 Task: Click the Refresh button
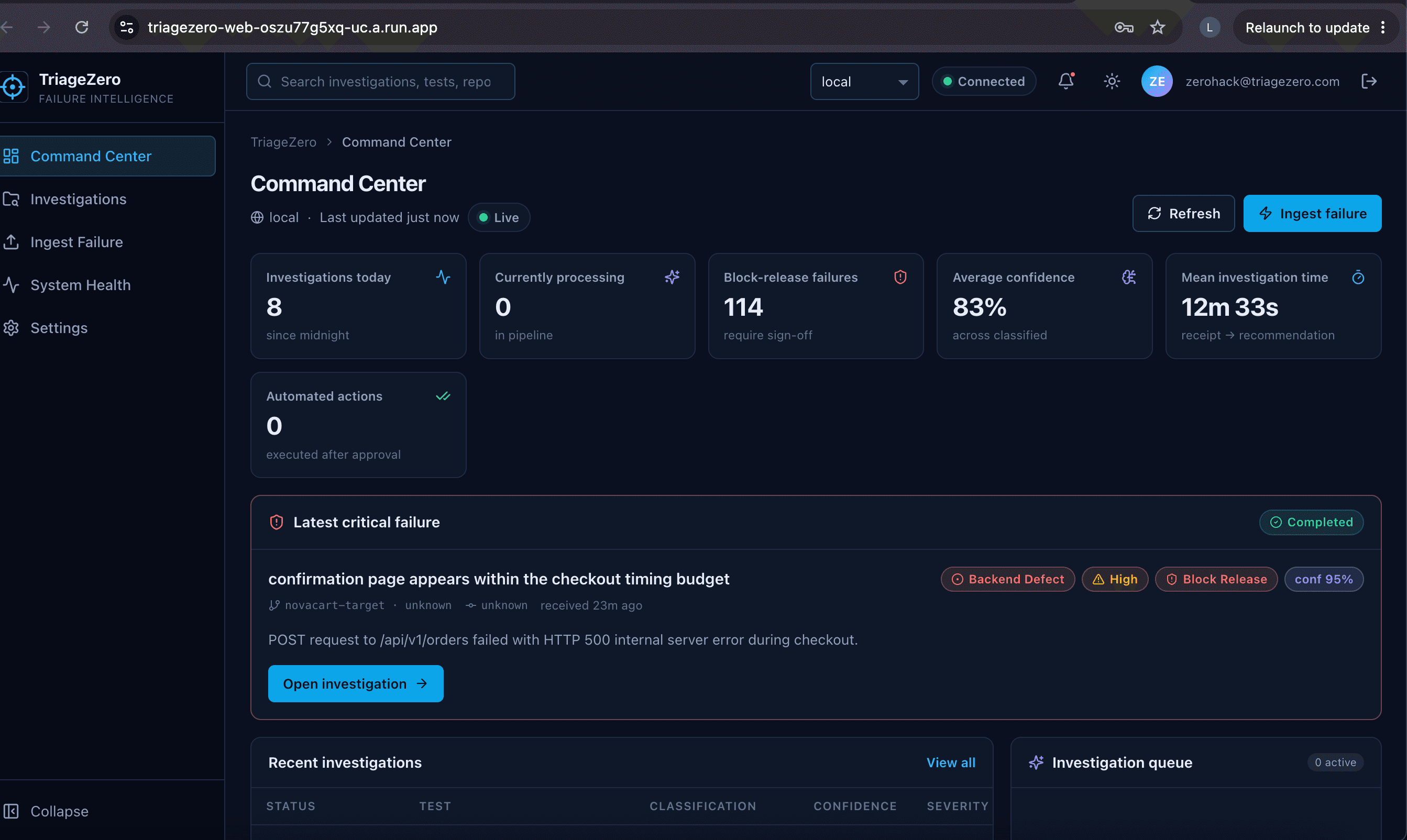coord(1183,213)
